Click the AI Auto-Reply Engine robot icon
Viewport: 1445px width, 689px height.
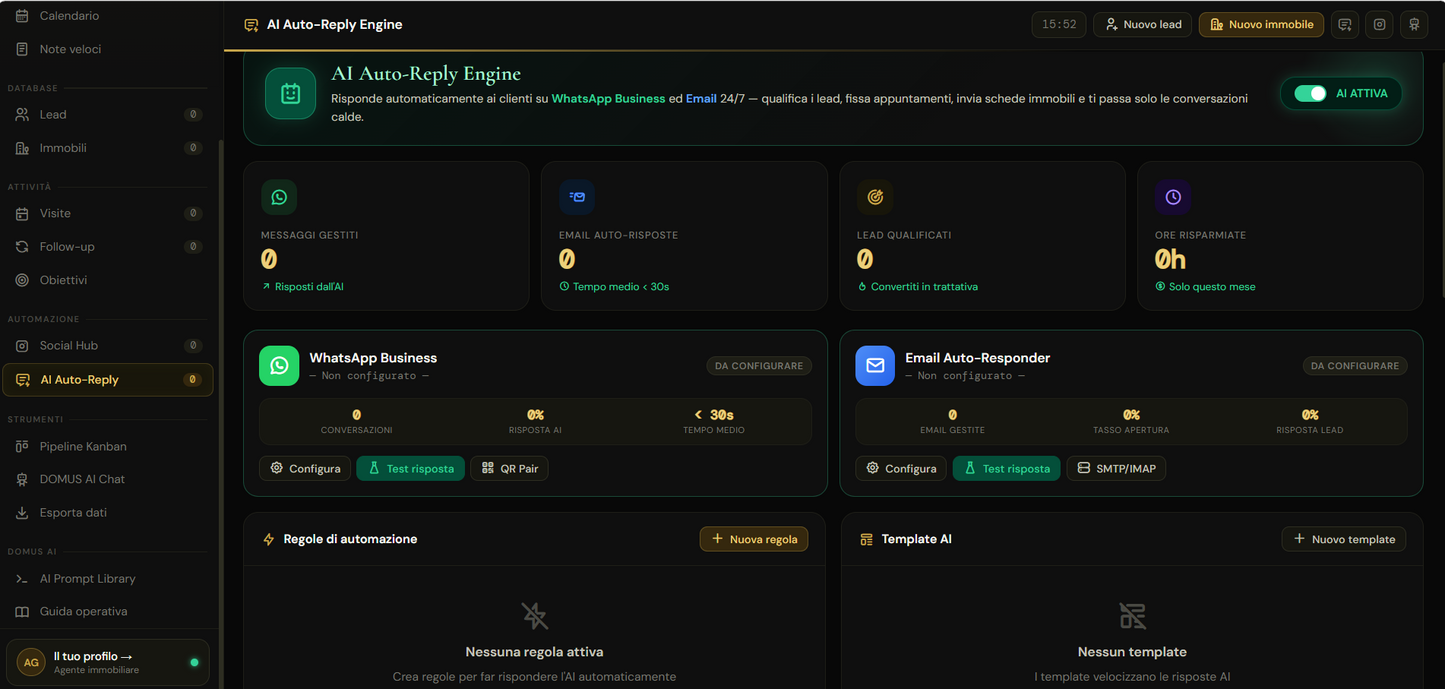(x=290, y=94)
